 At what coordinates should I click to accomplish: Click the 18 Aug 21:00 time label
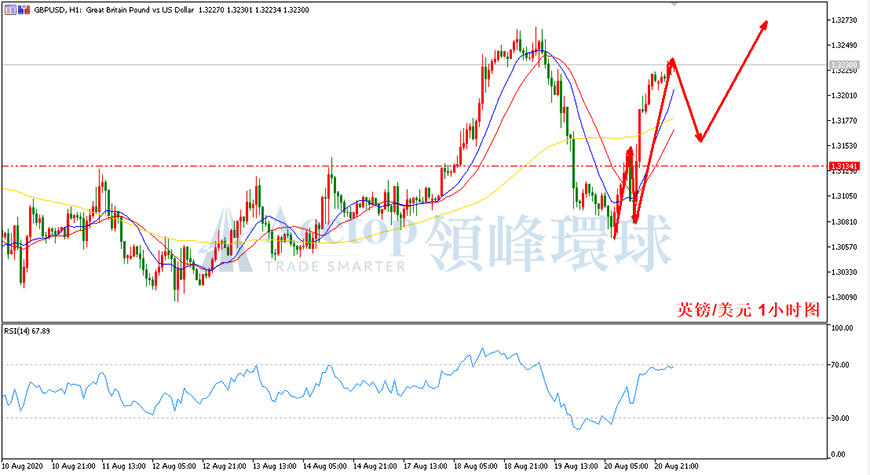pos(526,466)
